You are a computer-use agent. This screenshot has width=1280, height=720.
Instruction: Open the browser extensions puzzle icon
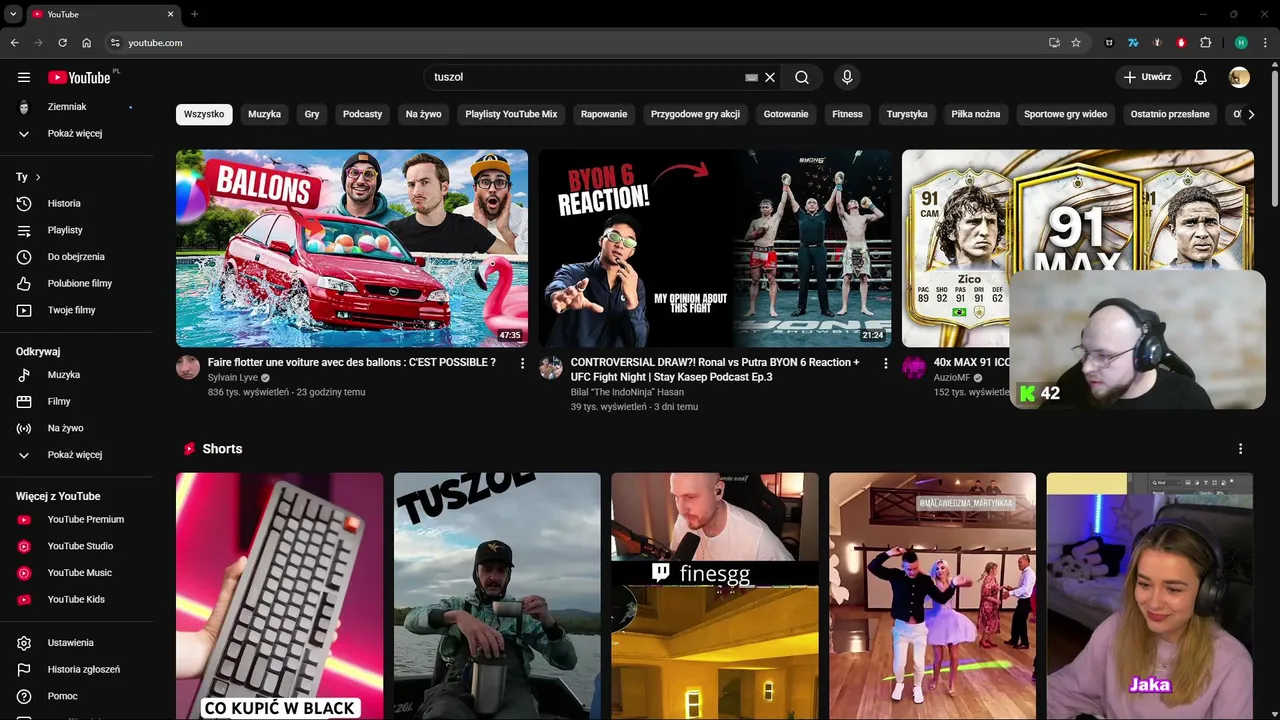click(1205, 43)
